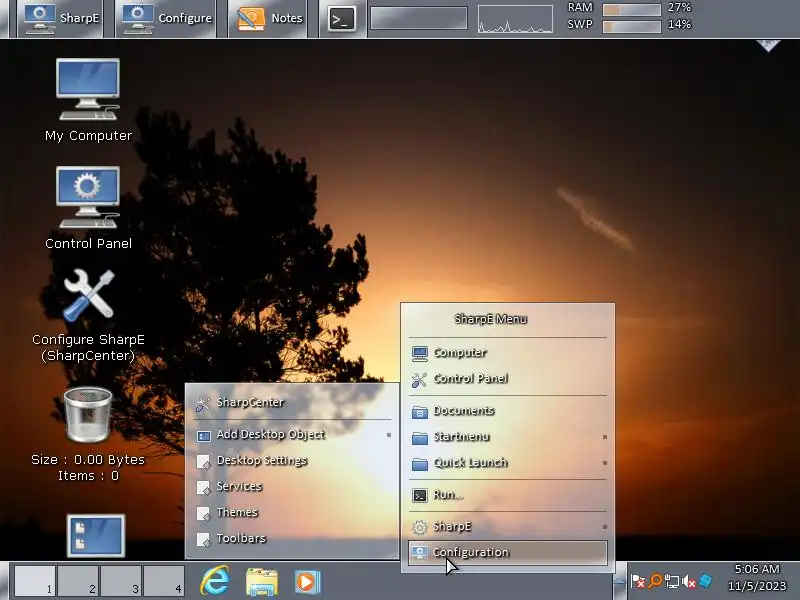Open Documents in the SharpE Menu

tap(508, 411)
